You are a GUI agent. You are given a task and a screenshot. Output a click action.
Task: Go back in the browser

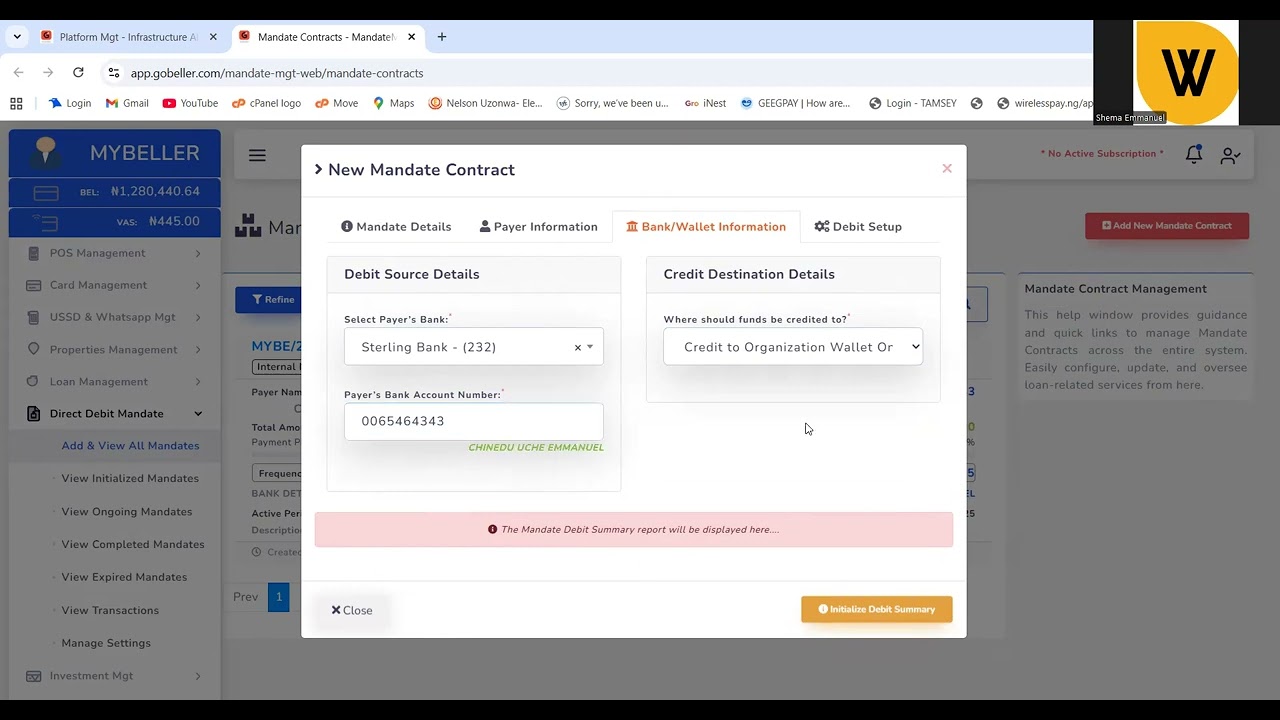pyautogui.click(x=18, y=73)
